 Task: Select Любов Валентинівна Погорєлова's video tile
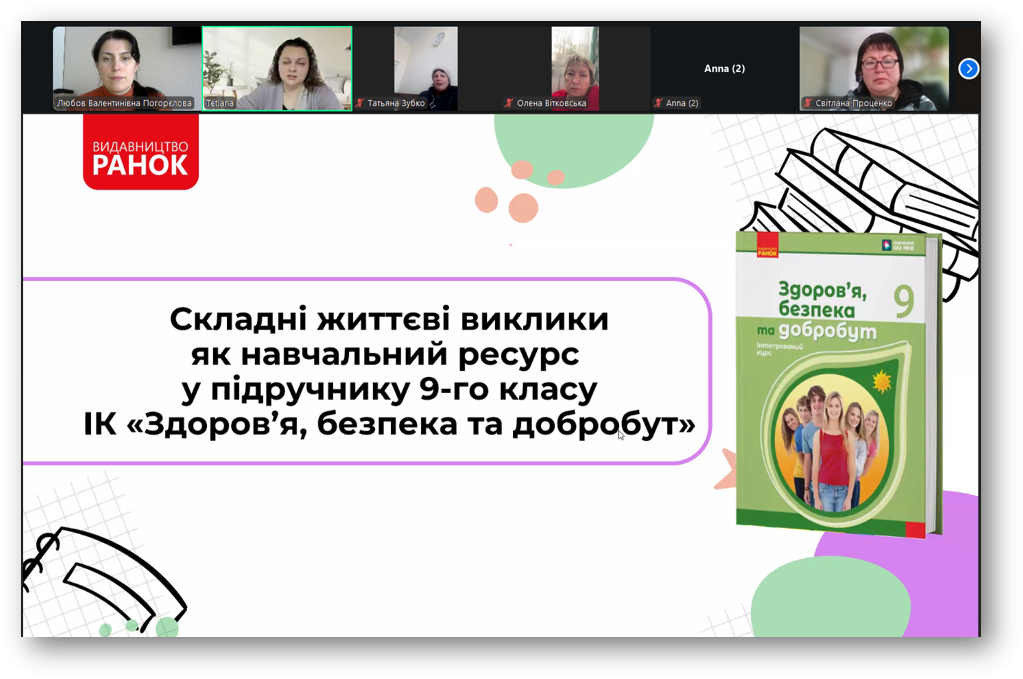(126, 62)
